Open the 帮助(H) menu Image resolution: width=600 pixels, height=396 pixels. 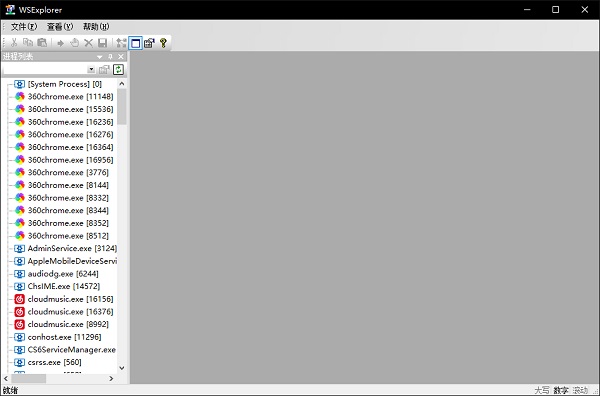click(96, 27)
